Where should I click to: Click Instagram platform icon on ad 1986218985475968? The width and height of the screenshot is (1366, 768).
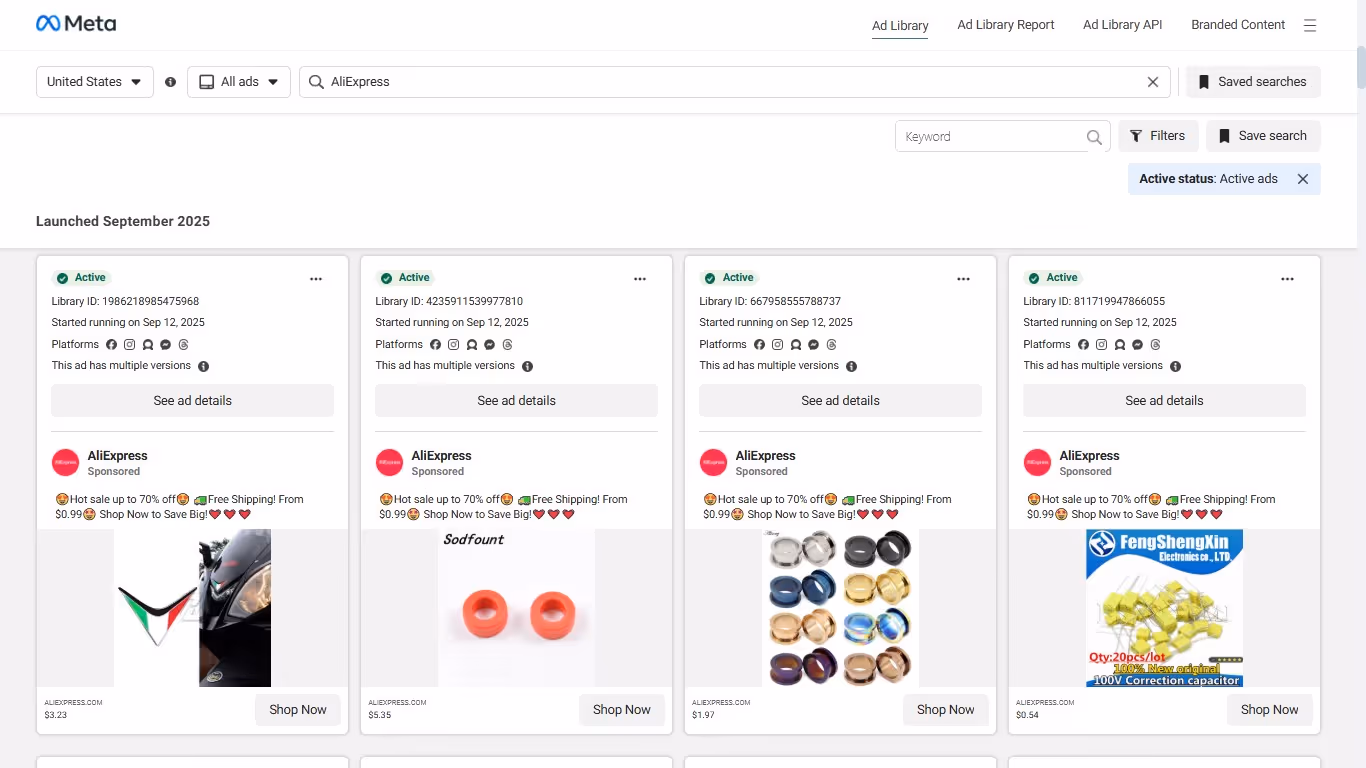(129, 344)
